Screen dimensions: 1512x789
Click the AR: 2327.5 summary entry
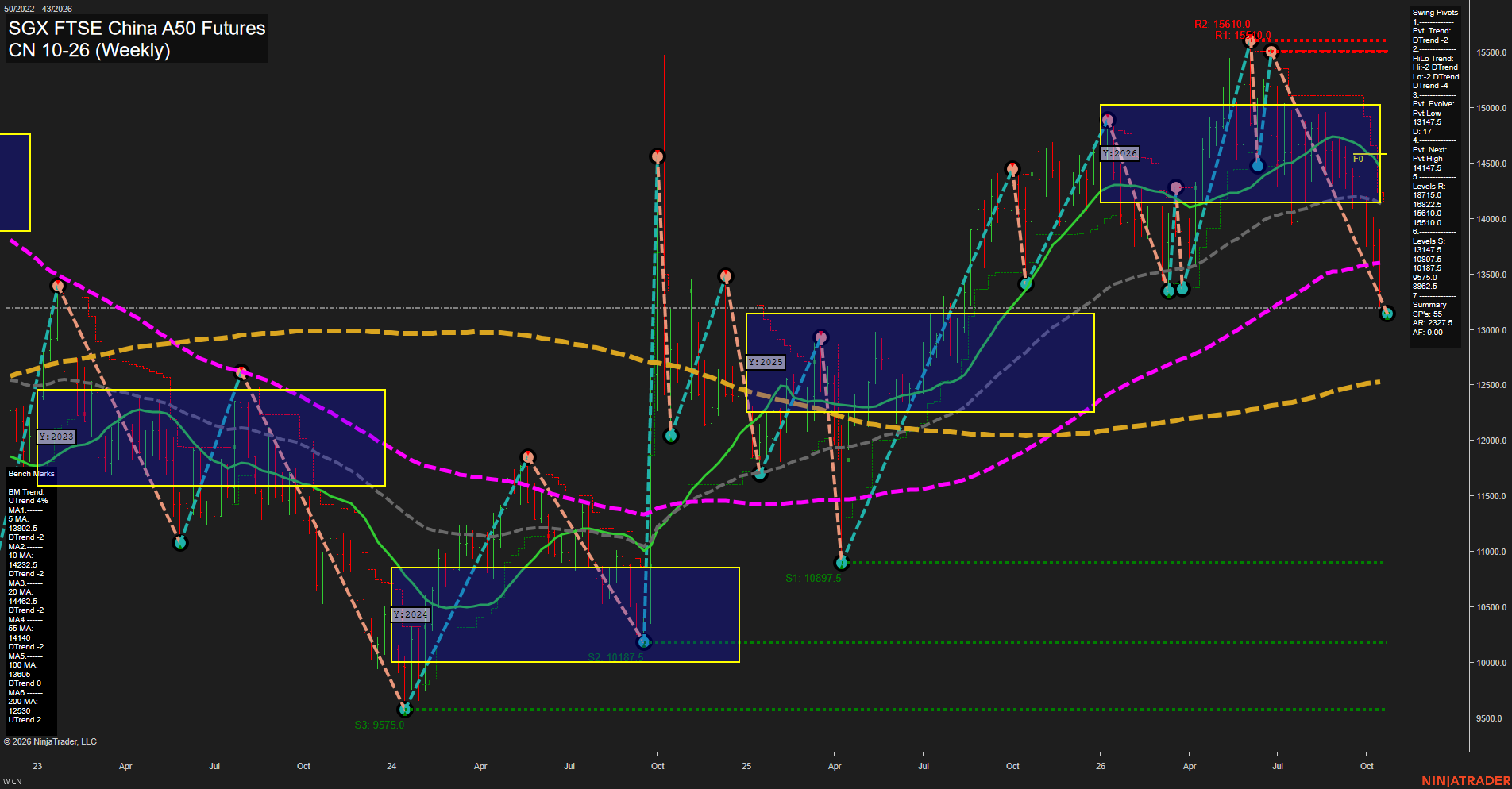click(x=1432, y=323)
